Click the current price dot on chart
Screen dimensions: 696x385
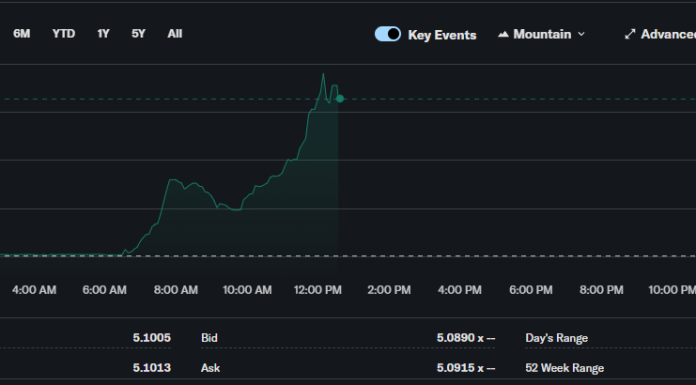point(340,99)
